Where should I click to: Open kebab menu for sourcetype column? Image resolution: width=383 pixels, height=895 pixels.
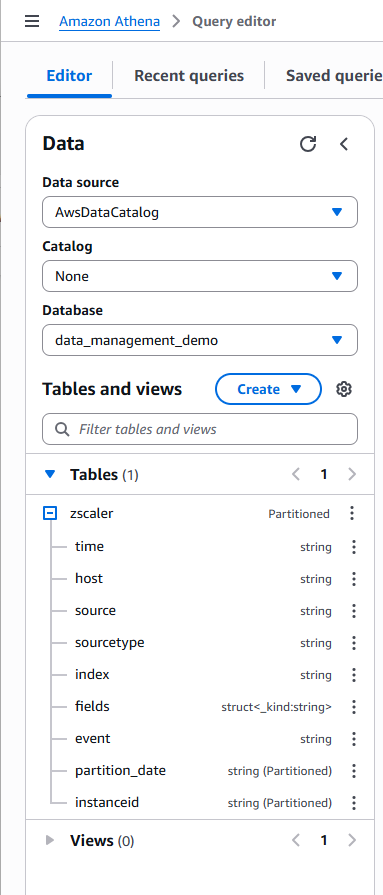[354, 643]
